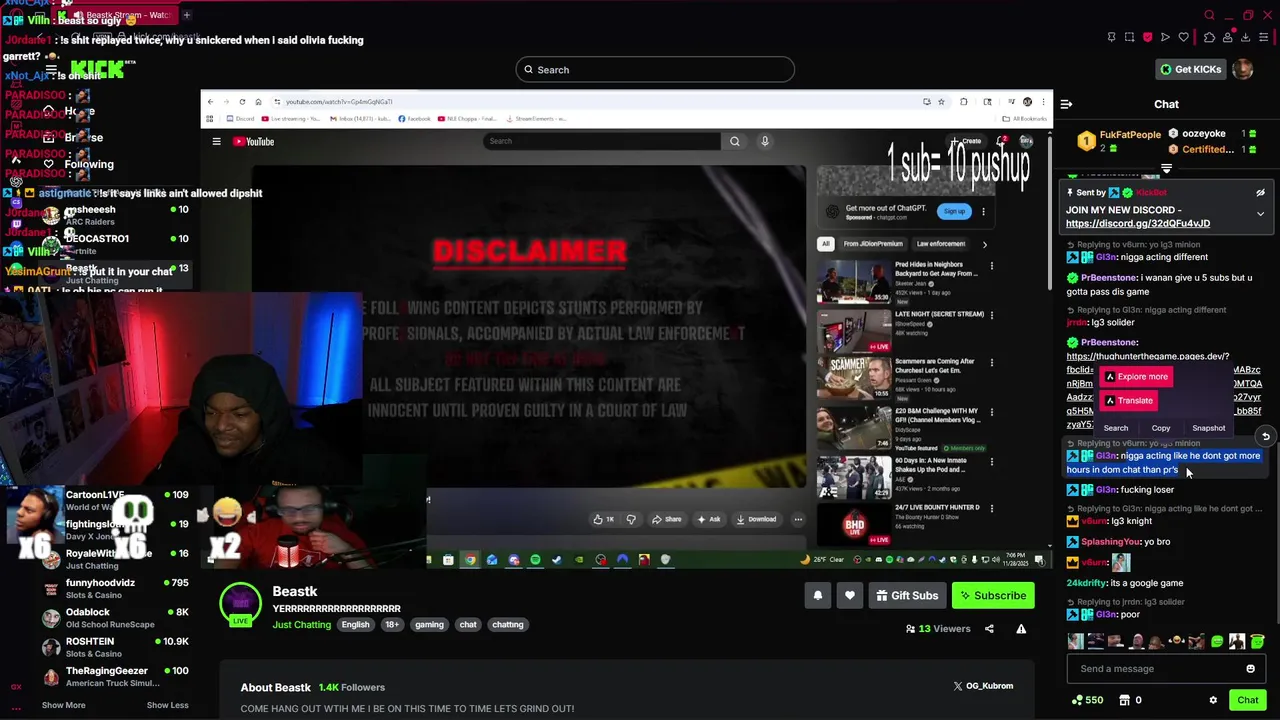Click YouTube Download button
This screenshot has height=720, width=1280.
pos(756,520)
